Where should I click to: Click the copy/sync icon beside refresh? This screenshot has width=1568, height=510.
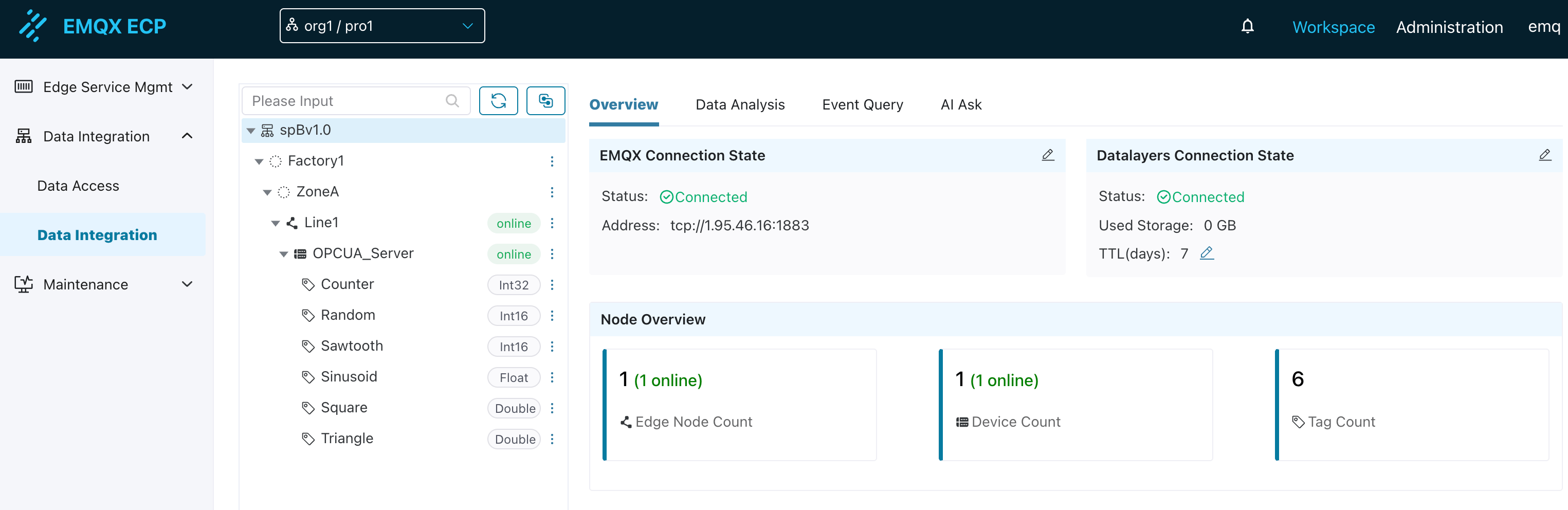(545, 101)
